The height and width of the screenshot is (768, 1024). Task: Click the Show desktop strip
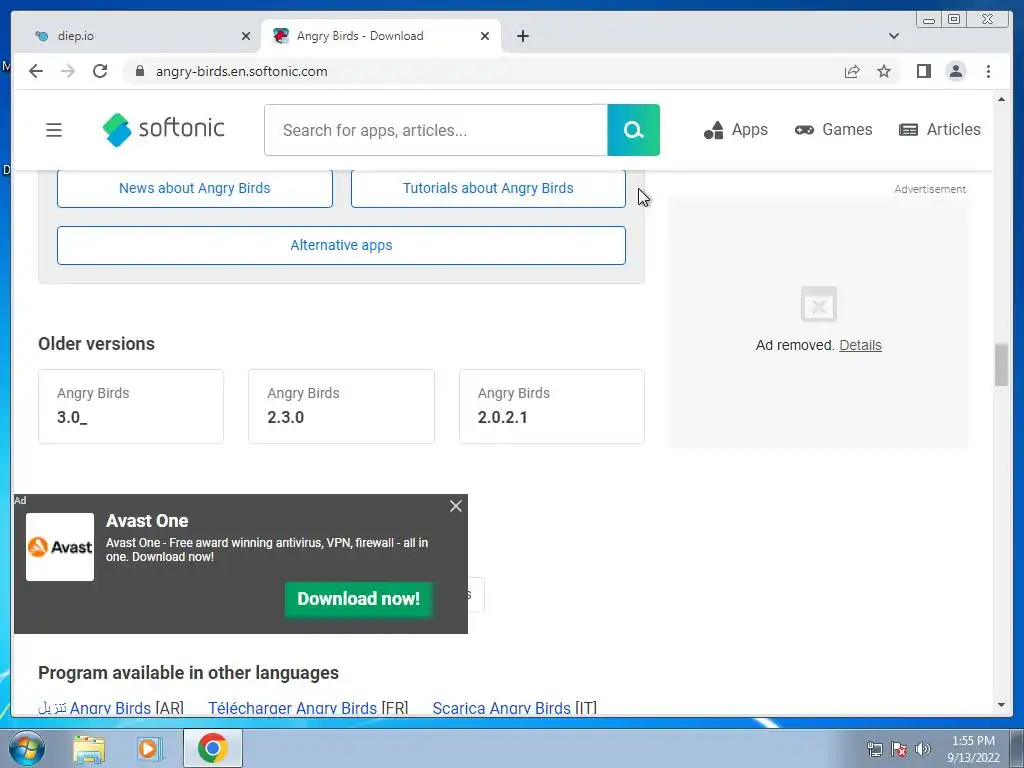(x=1017, y=748)
